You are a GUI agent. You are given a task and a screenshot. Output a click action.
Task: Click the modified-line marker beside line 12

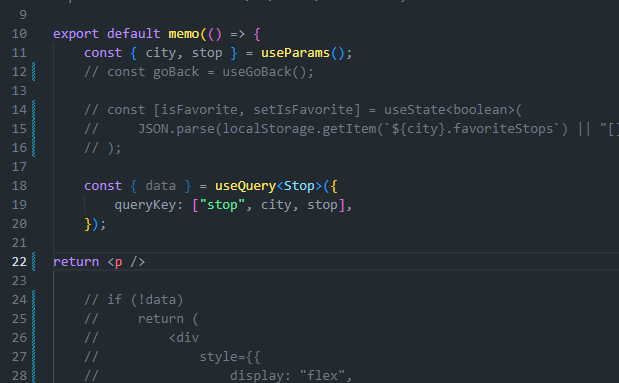pos(34,71)
